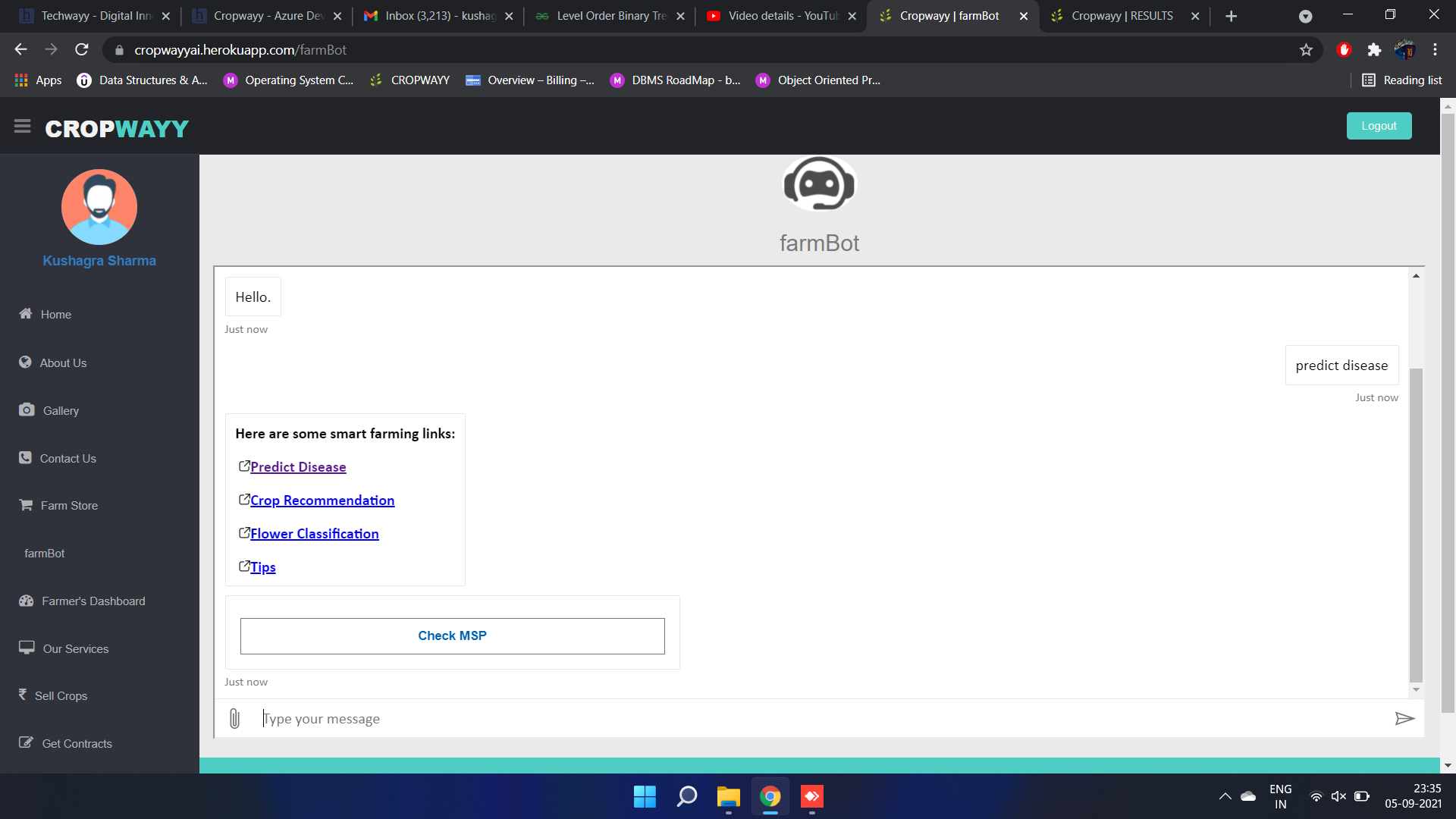Open farmBot sidebar menu item
The image size is (1456, 819).
click(45, 553)
